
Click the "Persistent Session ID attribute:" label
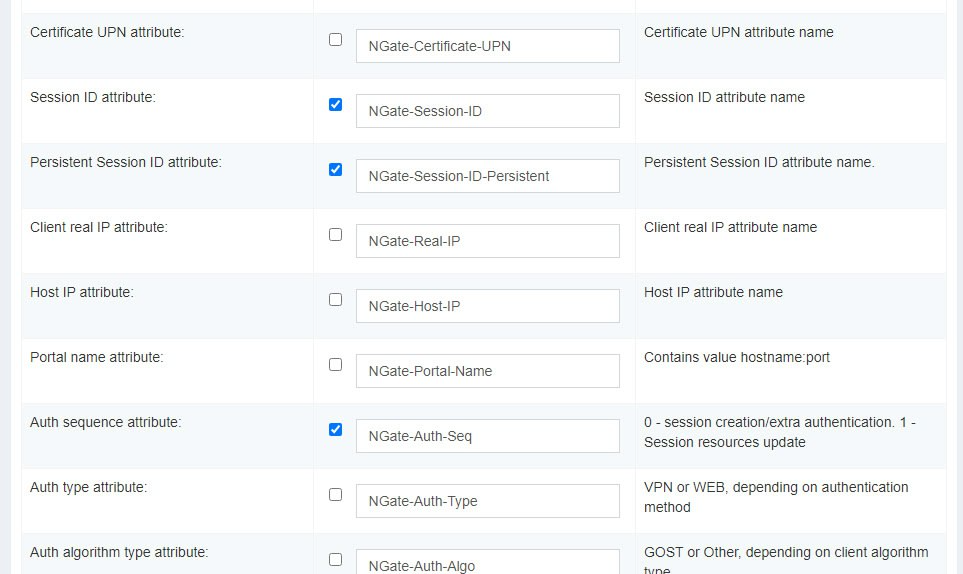click(126, 162)
